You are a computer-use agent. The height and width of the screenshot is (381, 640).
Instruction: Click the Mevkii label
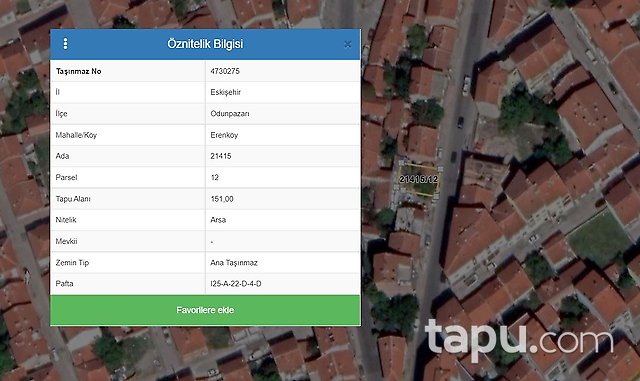67,241
